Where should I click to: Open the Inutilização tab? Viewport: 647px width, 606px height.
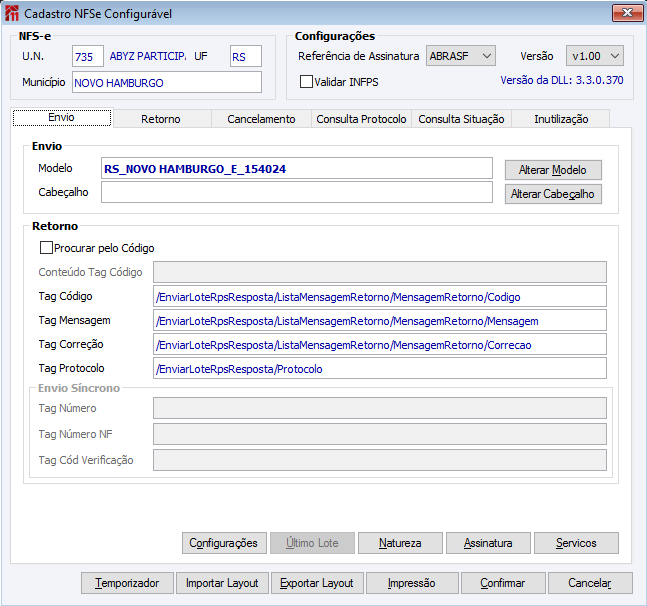[x=561, y=119]
